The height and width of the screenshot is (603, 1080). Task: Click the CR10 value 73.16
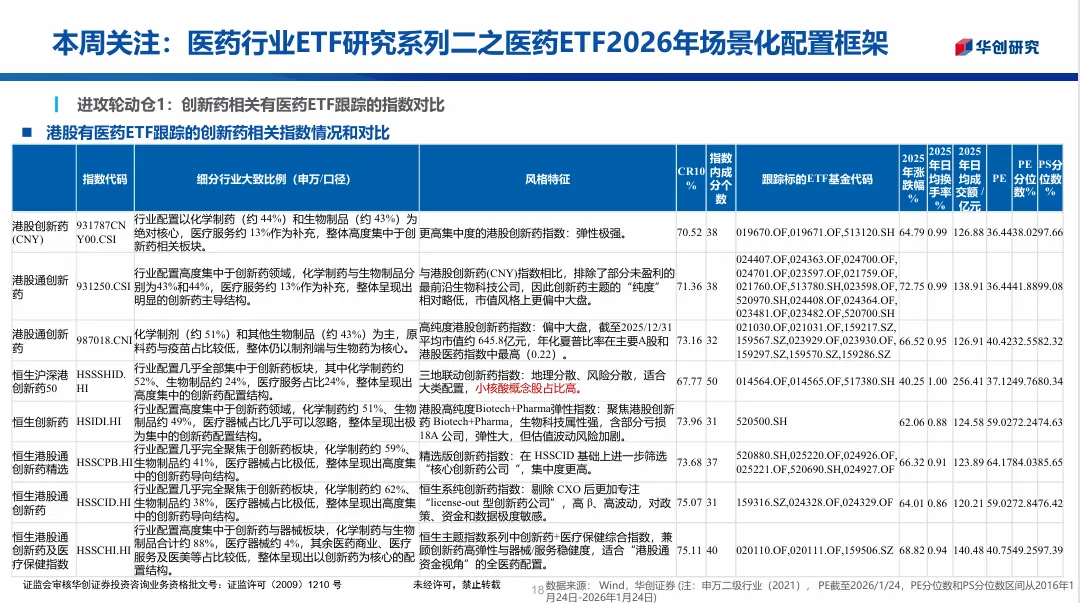(689, 340)
